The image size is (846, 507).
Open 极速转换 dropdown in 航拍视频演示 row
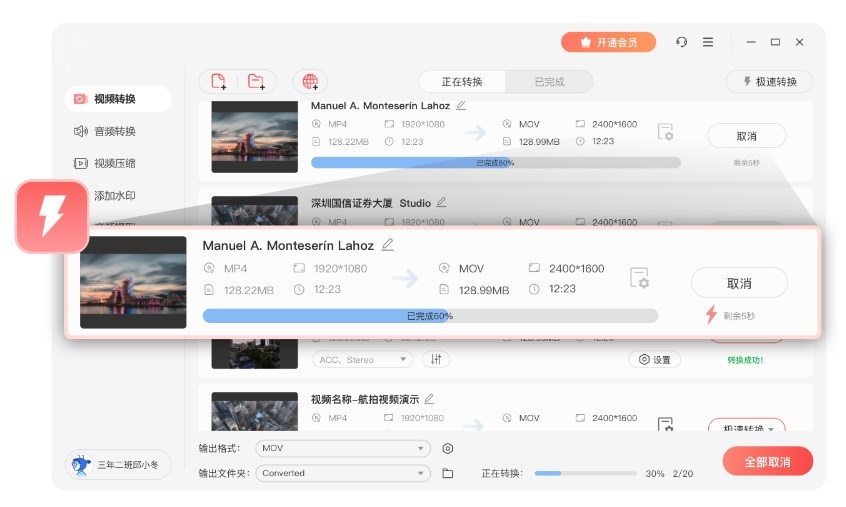[x=747, y=424]
